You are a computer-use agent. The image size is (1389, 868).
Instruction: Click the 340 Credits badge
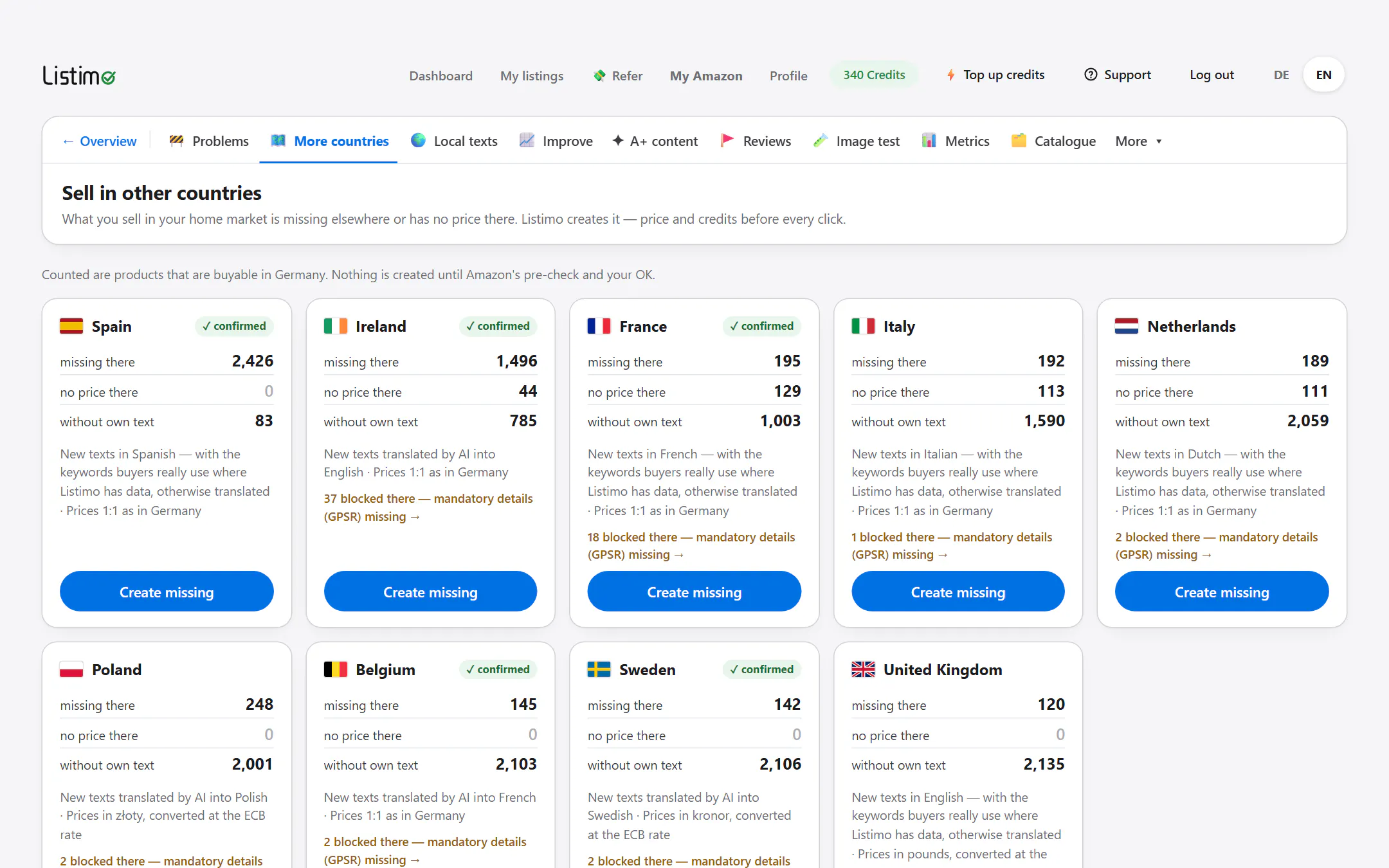tap(874, 75)
